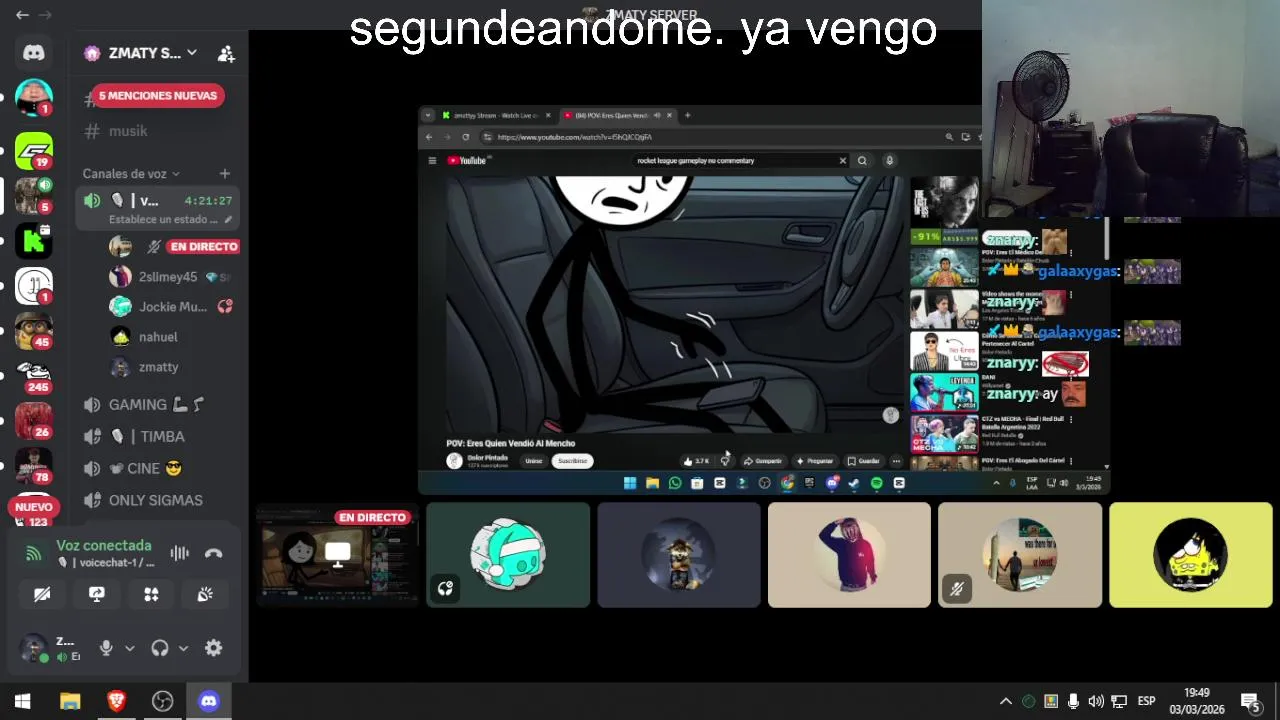The width and height of the screenshot is (1280, 720).
Task: Open the soundboard
Action: 205,594
